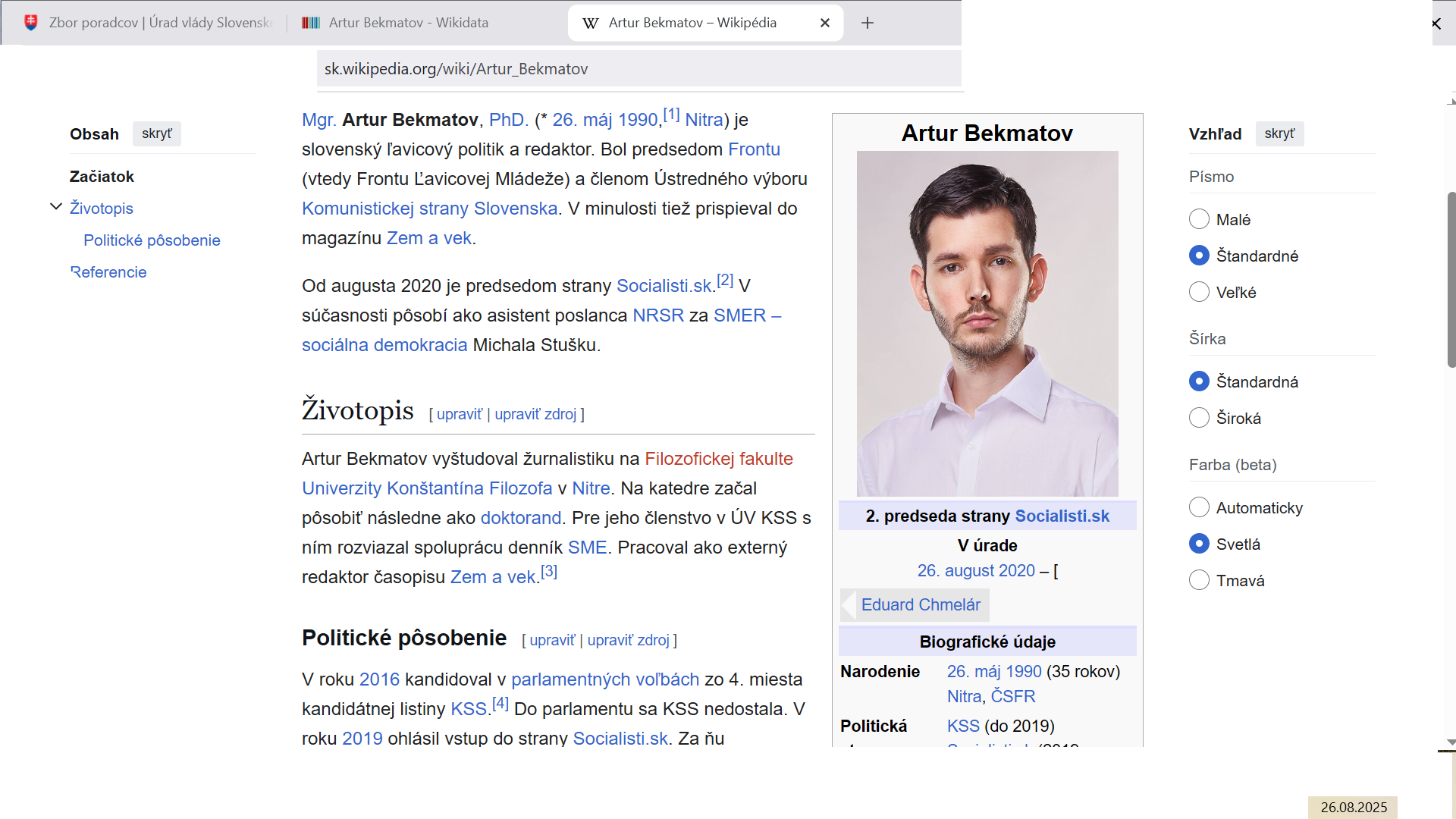Image resolution: width=1456 pixels, height=819 pixels.
Task: Click the page vertical scrollbar thumb
Action: coord(1451,280)
